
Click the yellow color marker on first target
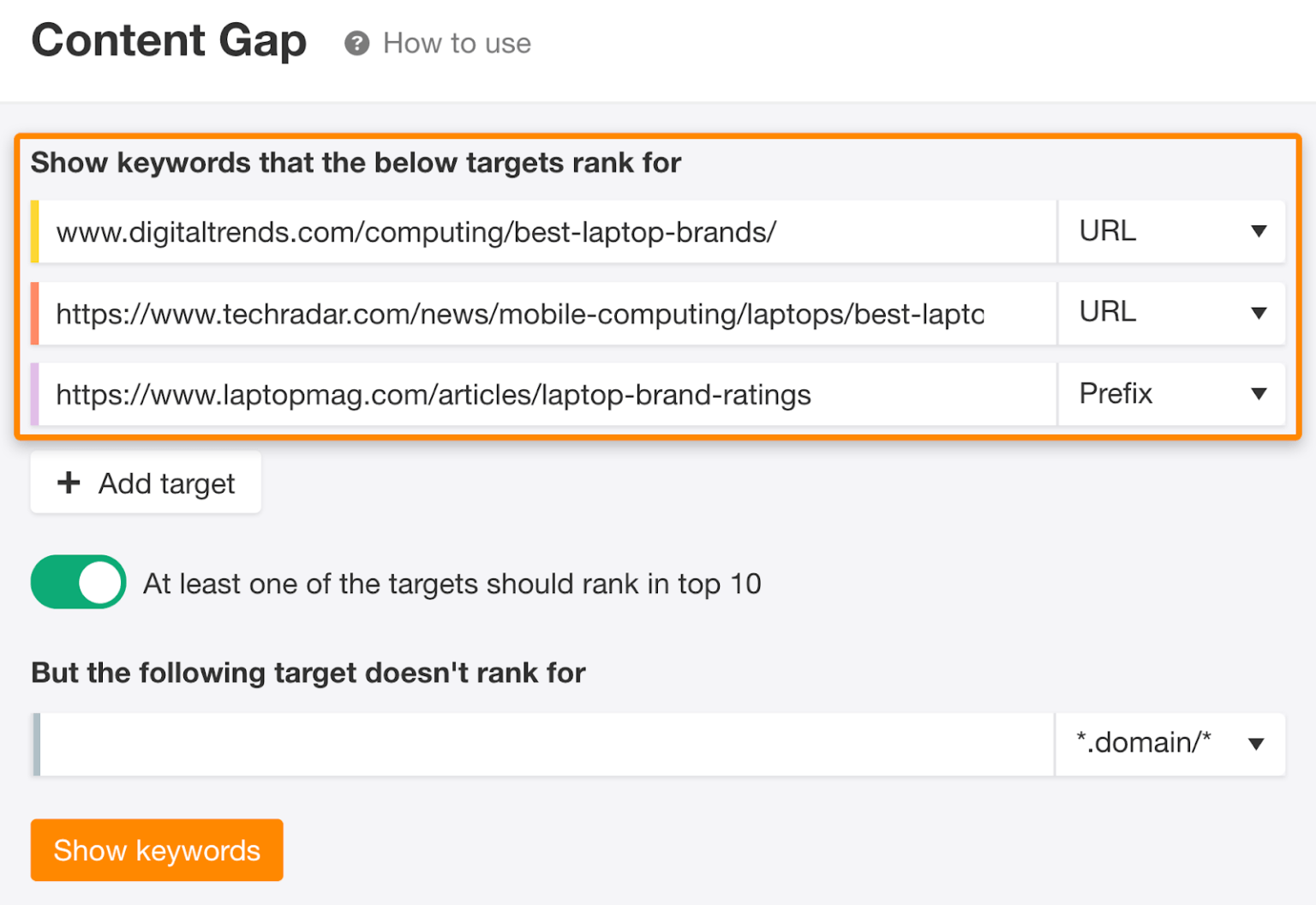tap(37, 231)
